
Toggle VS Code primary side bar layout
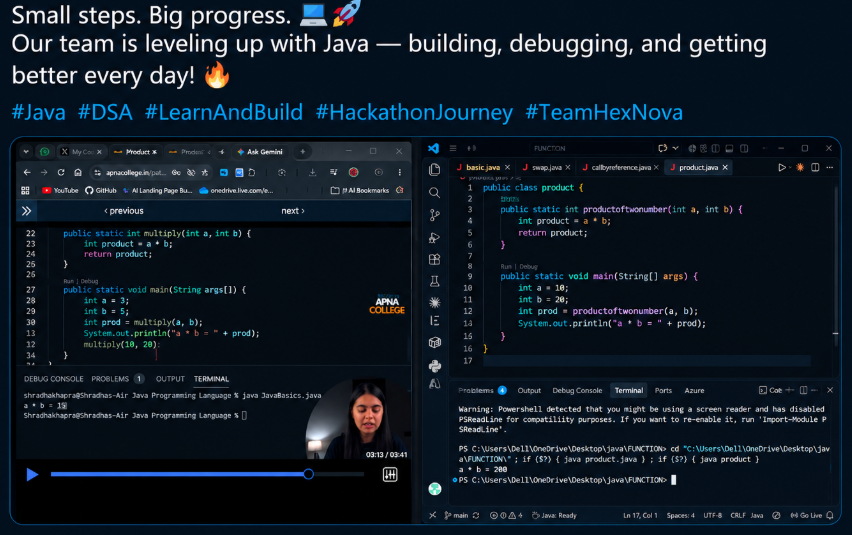716,148
